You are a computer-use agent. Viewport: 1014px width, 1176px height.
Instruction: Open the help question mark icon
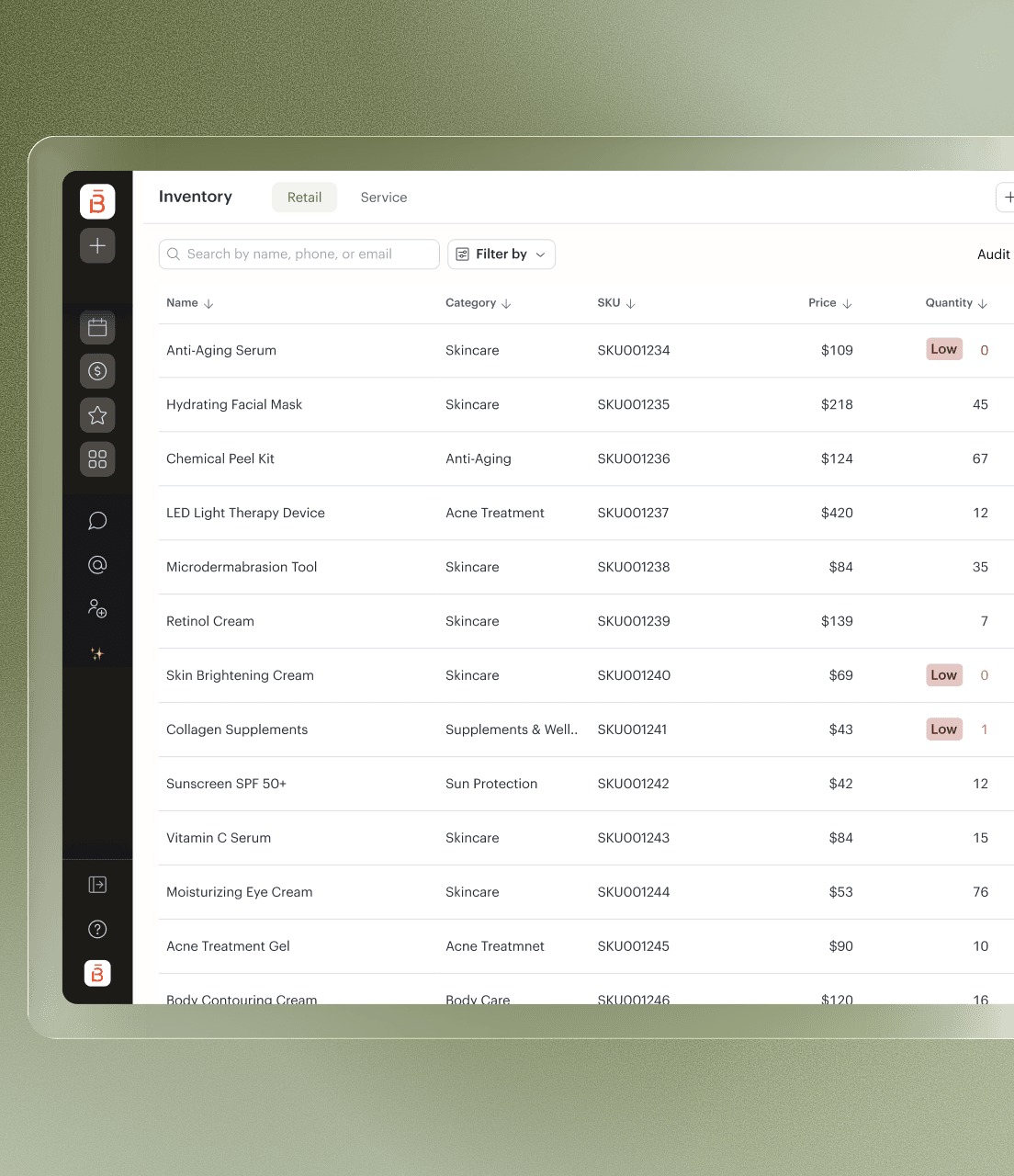[97, 929]
